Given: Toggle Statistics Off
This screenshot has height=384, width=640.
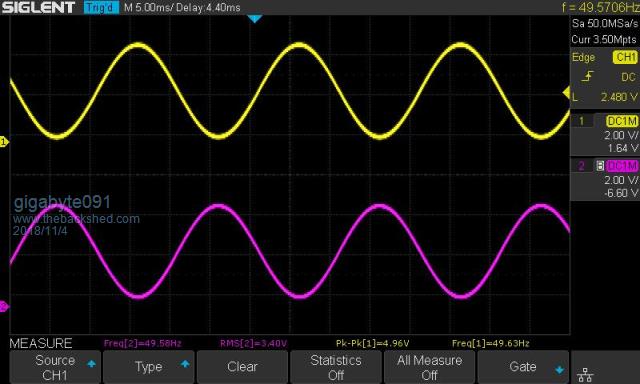Looking at the screenshot, I should [x=336, y=367].
